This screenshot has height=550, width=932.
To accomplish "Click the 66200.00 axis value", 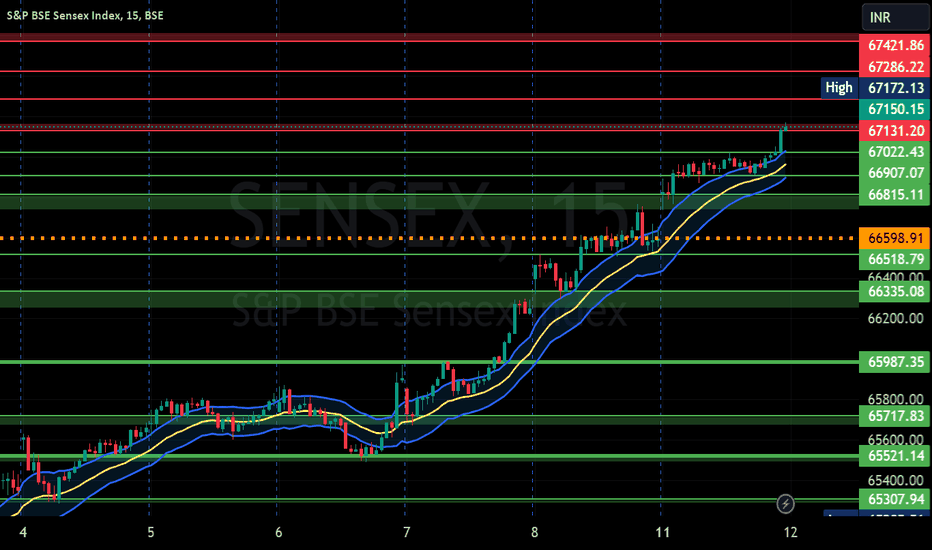I will 895,319.
